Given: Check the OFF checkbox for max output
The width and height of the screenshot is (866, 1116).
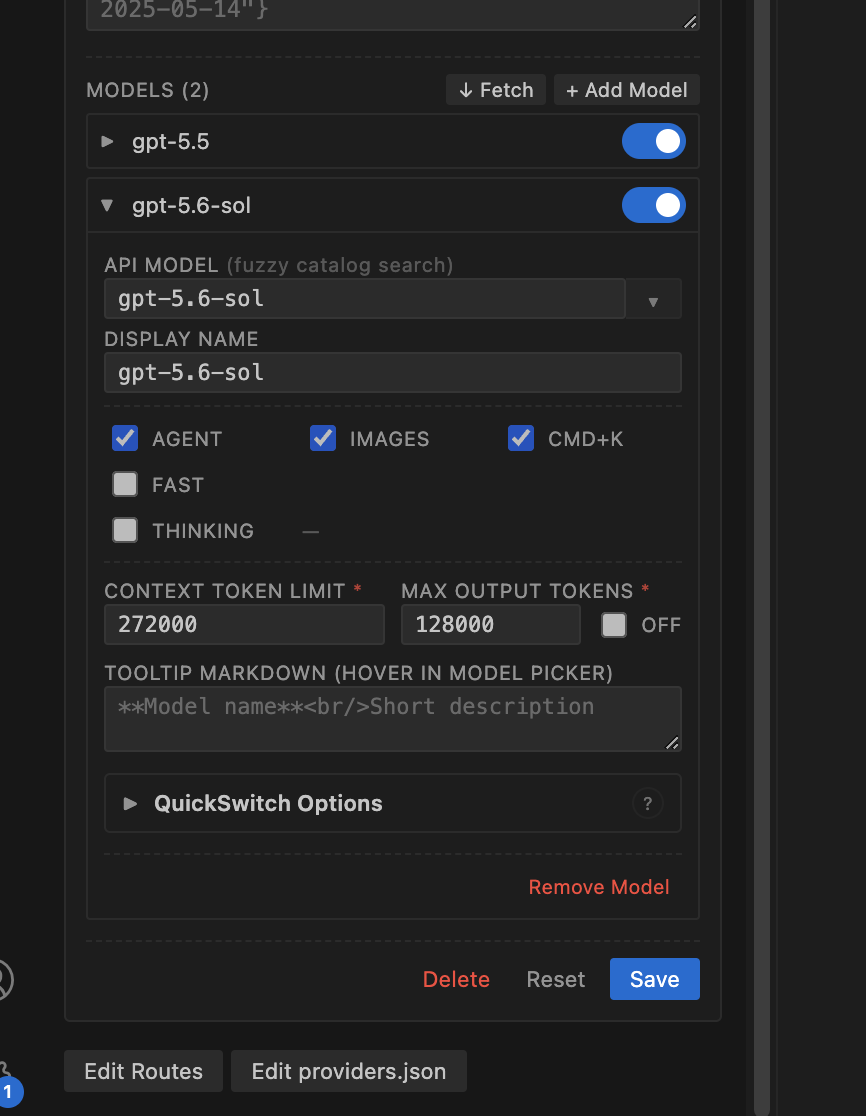Looking at the screenshot, I should pyautogui.click(x=613, y=625).
